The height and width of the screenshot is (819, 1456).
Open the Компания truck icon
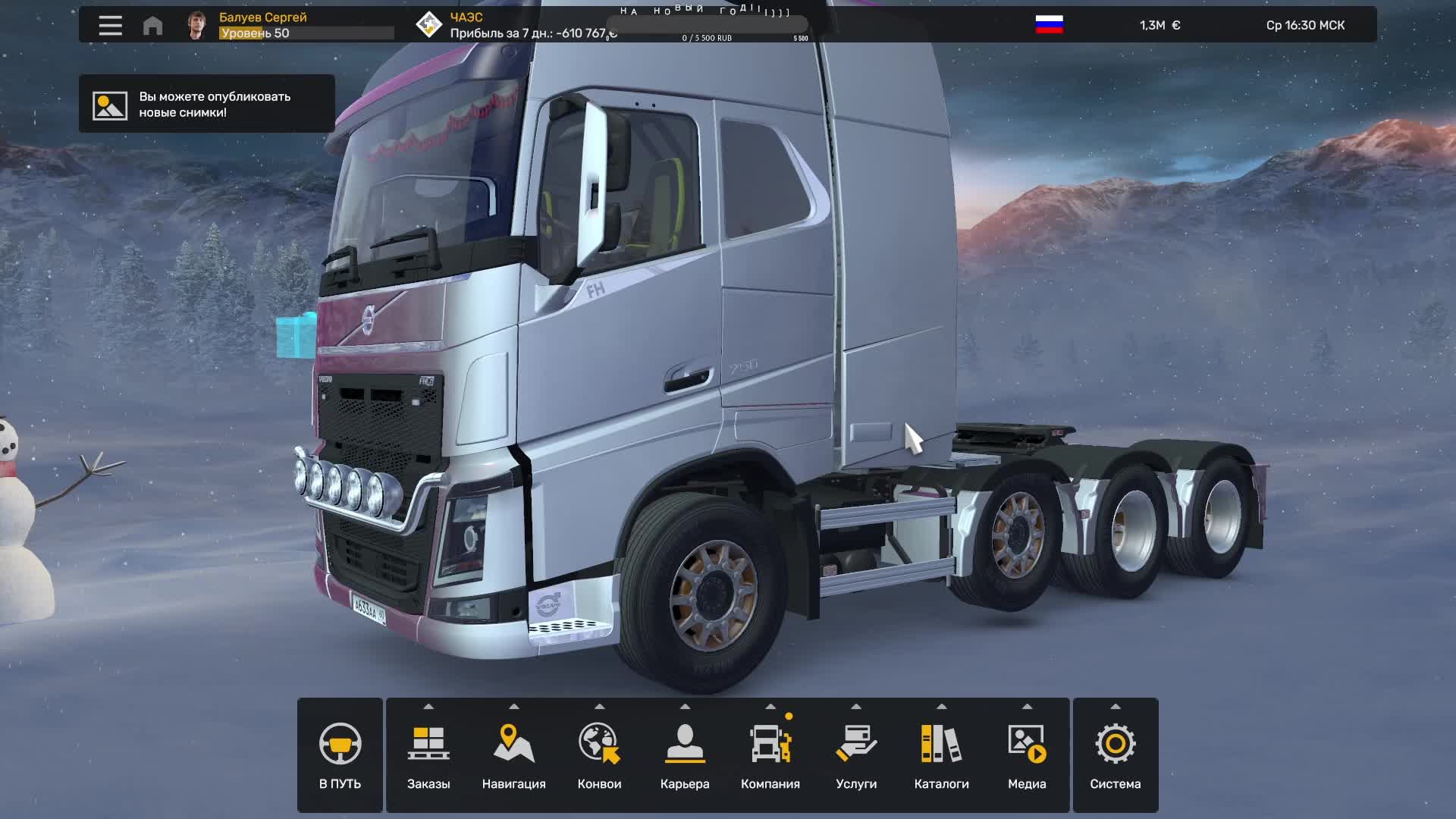tap(770, 744)
